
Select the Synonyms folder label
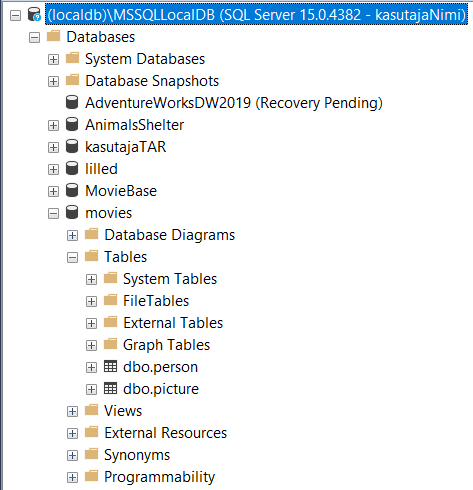click(137, 455)
